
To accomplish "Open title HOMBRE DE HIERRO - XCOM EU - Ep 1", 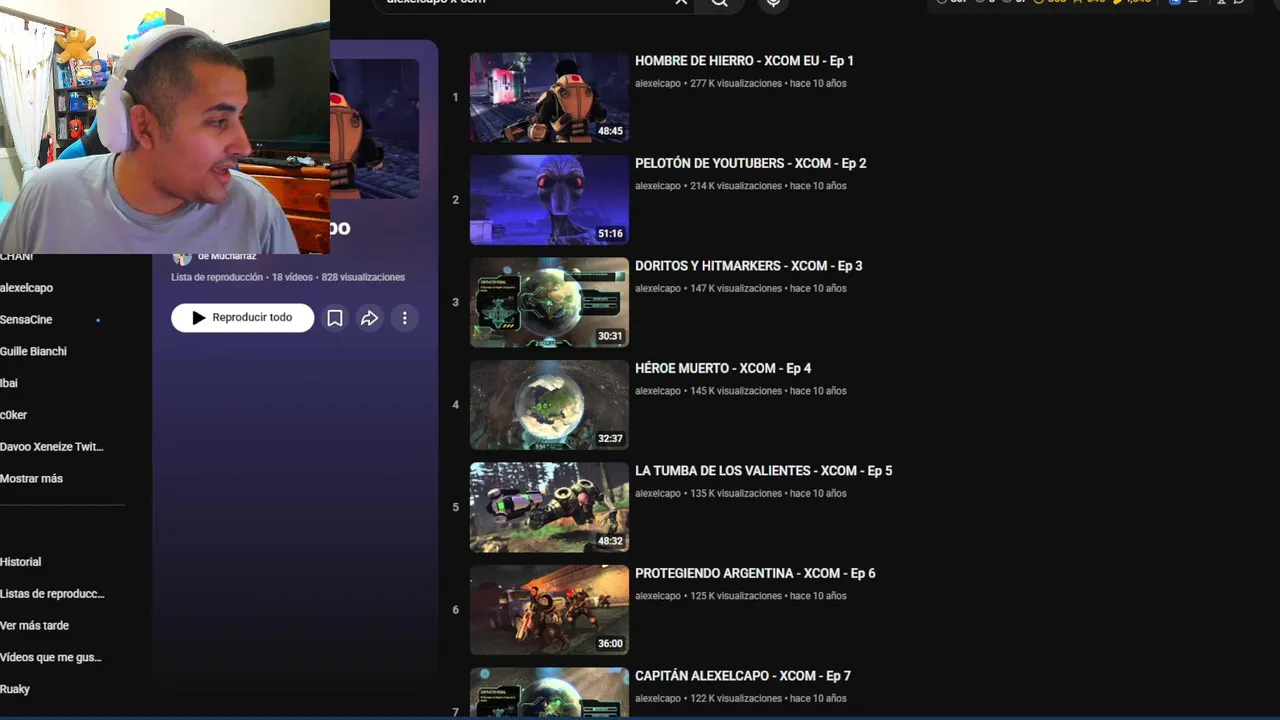I will 744,61.
